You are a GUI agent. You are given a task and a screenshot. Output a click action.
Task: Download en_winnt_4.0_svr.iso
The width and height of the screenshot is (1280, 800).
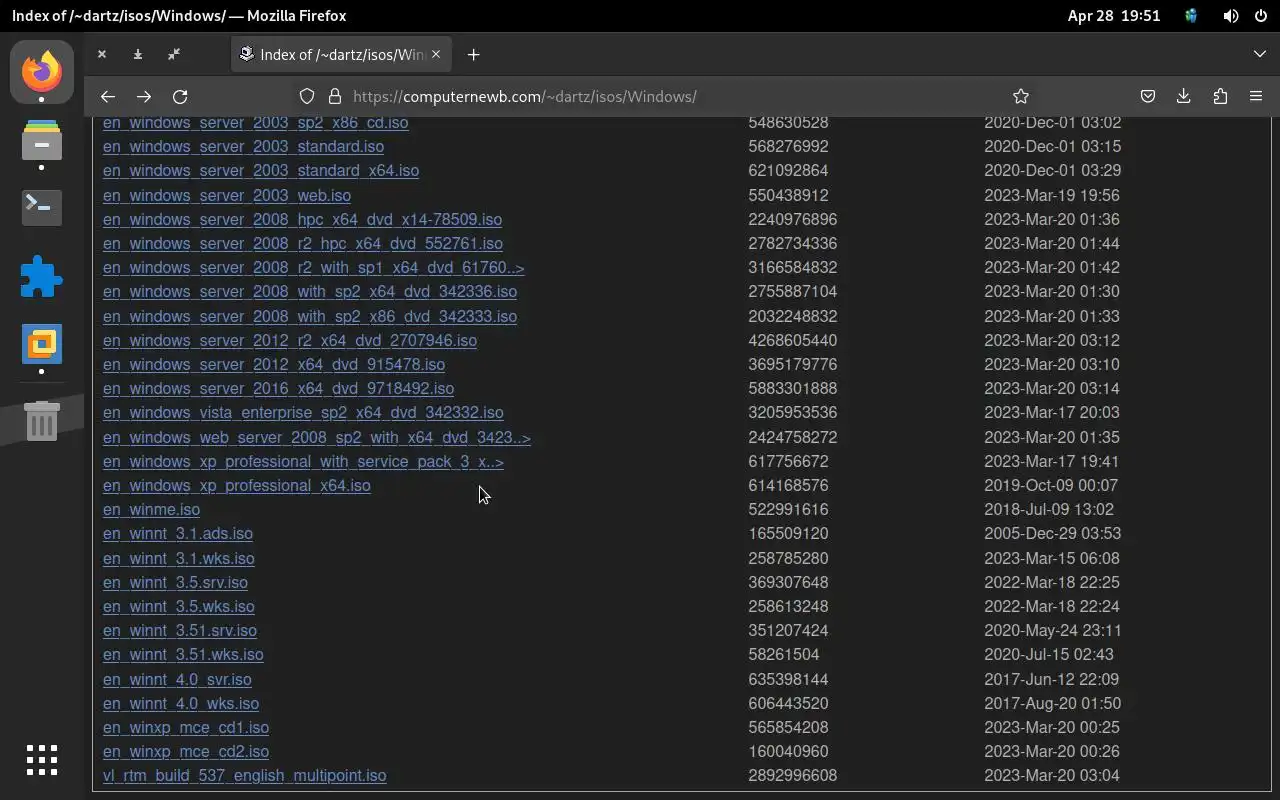coord(177,679)
